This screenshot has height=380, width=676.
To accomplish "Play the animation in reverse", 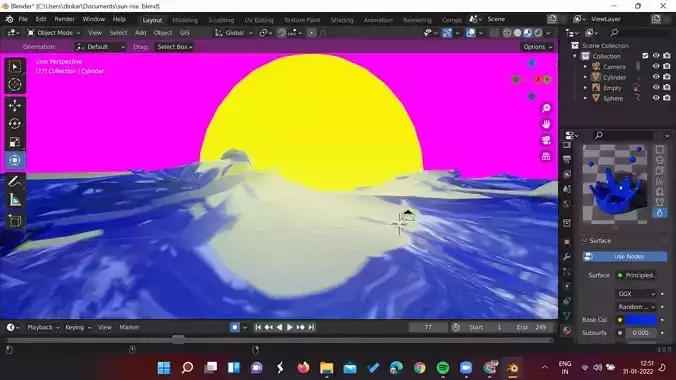I will pyautogui.click(x=279, y=327).
